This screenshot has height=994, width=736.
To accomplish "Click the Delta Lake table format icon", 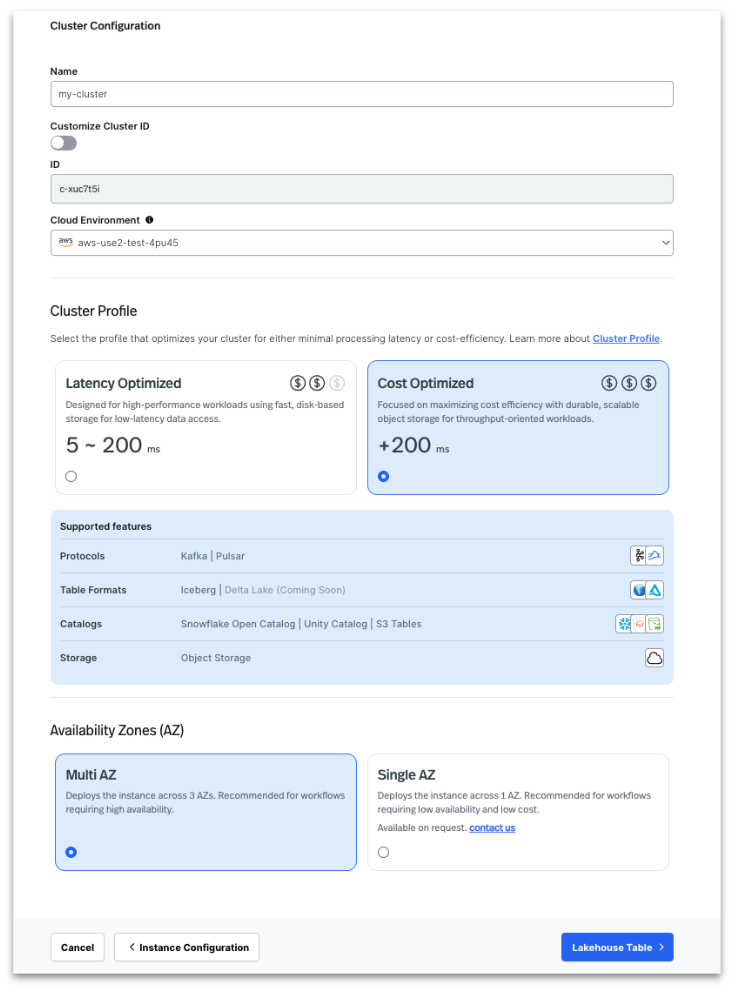I will pyautogui.click(x=655, y=590).
